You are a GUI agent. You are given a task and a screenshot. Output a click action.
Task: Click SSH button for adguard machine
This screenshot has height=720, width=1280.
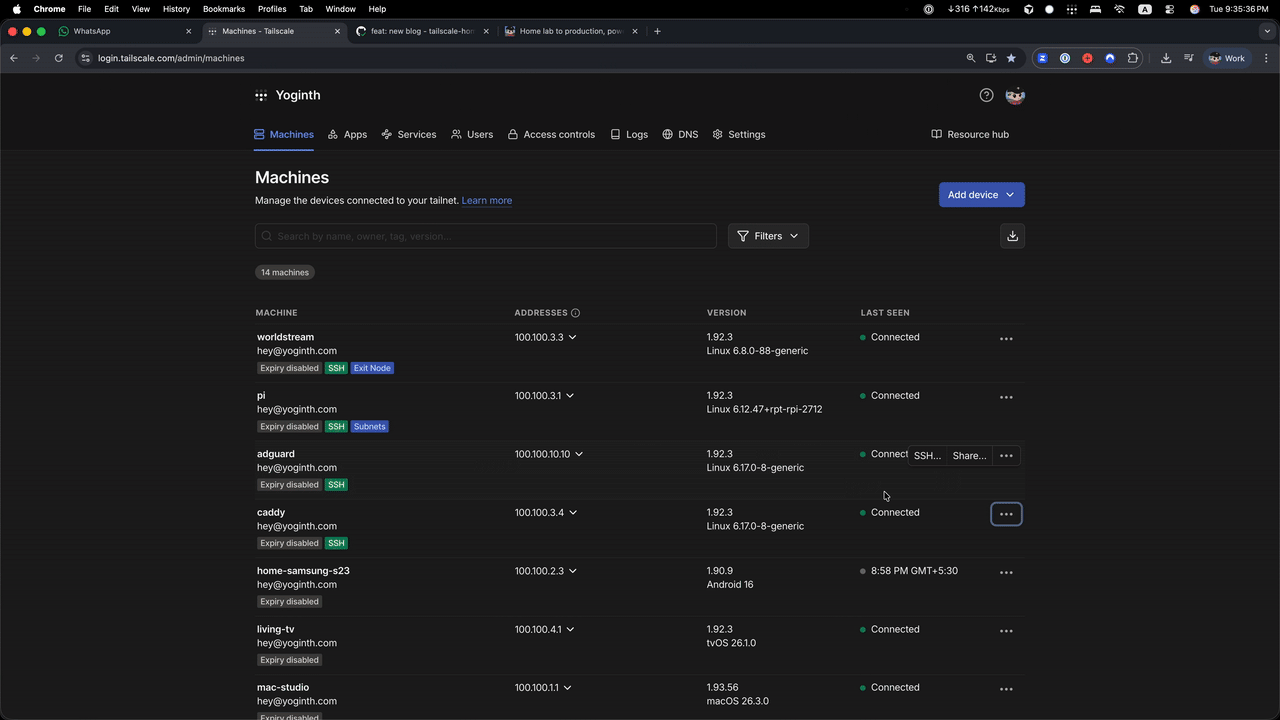pos(927,456)
